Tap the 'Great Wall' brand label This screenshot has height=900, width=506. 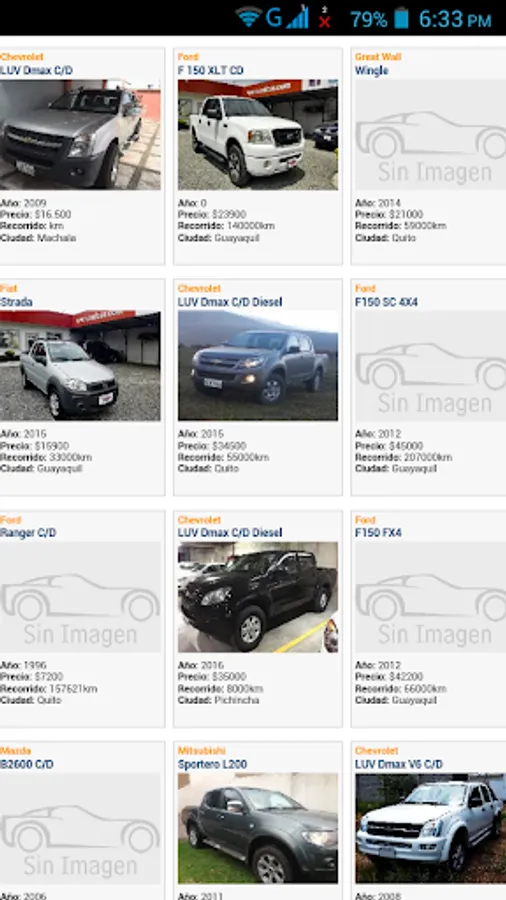coord(378,57)
